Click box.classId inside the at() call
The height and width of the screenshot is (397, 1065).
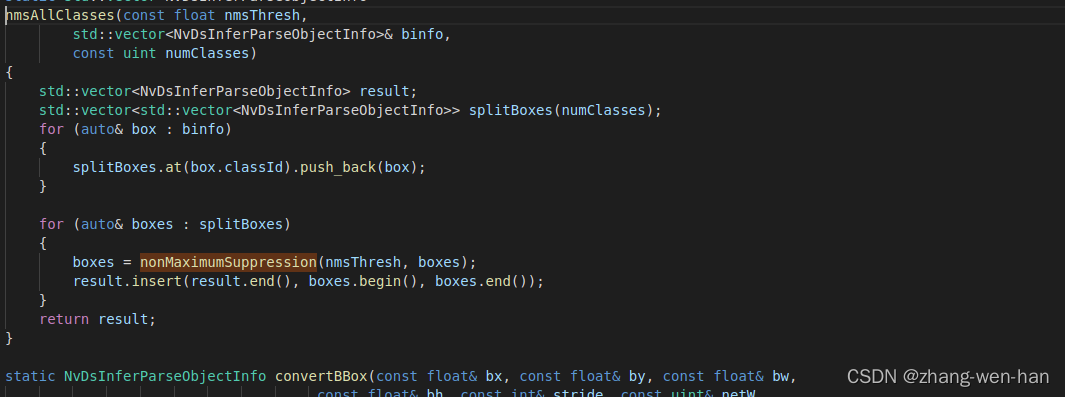coord(236,167)
